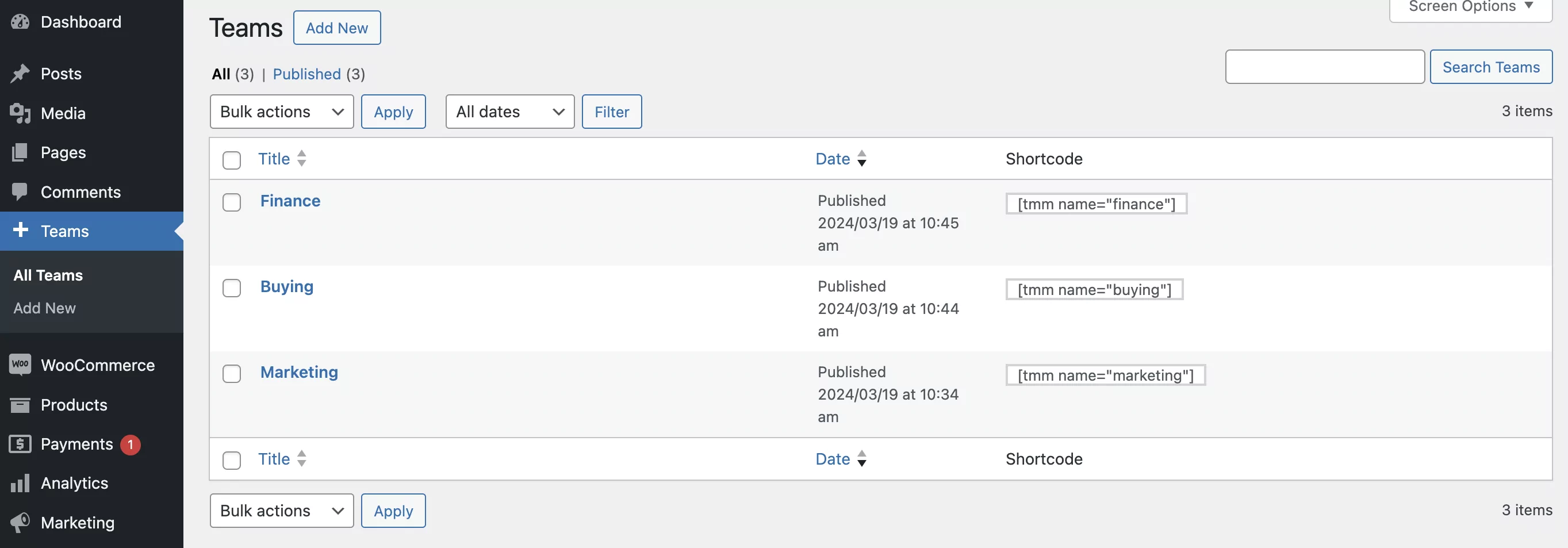The width and height of the screenshot is (1568, 548).
Task: Click Add New button beside Teams heading
Action: 336,28
